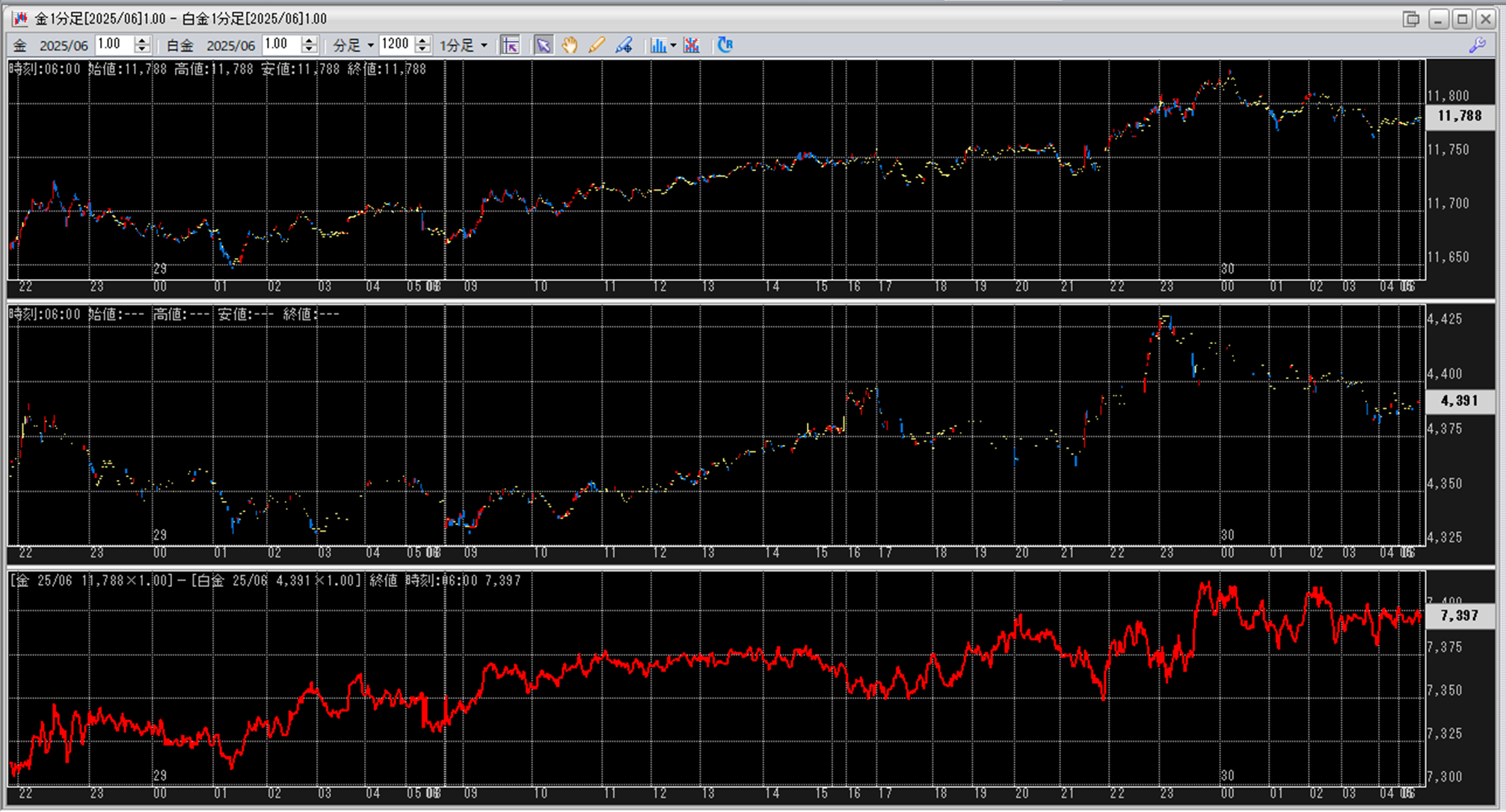The image size is (1506, 812).
Task: Click the 金 multiplier input field
Action: [114, 45]
